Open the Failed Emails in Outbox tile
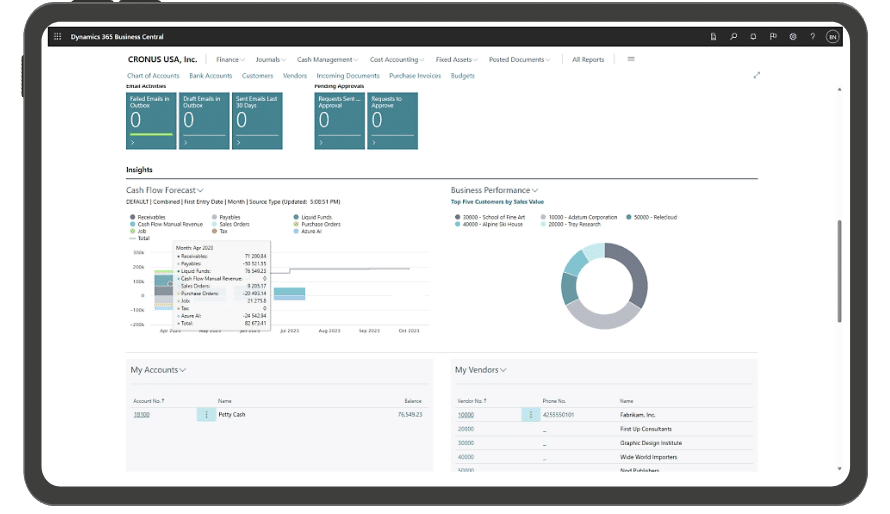This screenshot has height=514, width=890. (151, 121)
